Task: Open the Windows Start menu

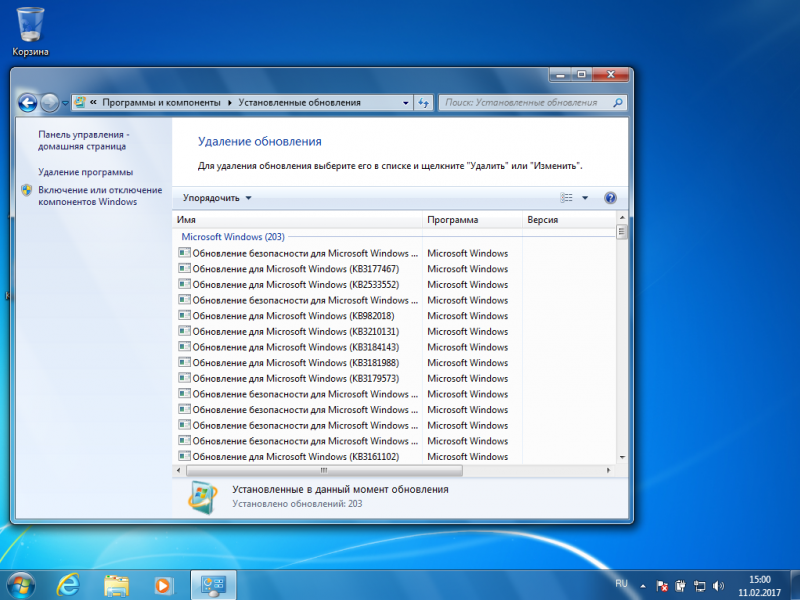Action: 21,585
